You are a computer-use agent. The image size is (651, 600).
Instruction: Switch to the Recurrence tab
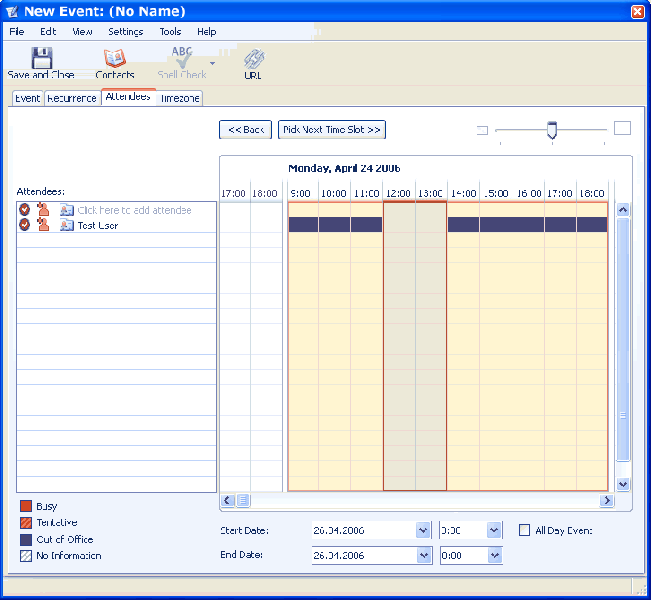coord(72,98)
